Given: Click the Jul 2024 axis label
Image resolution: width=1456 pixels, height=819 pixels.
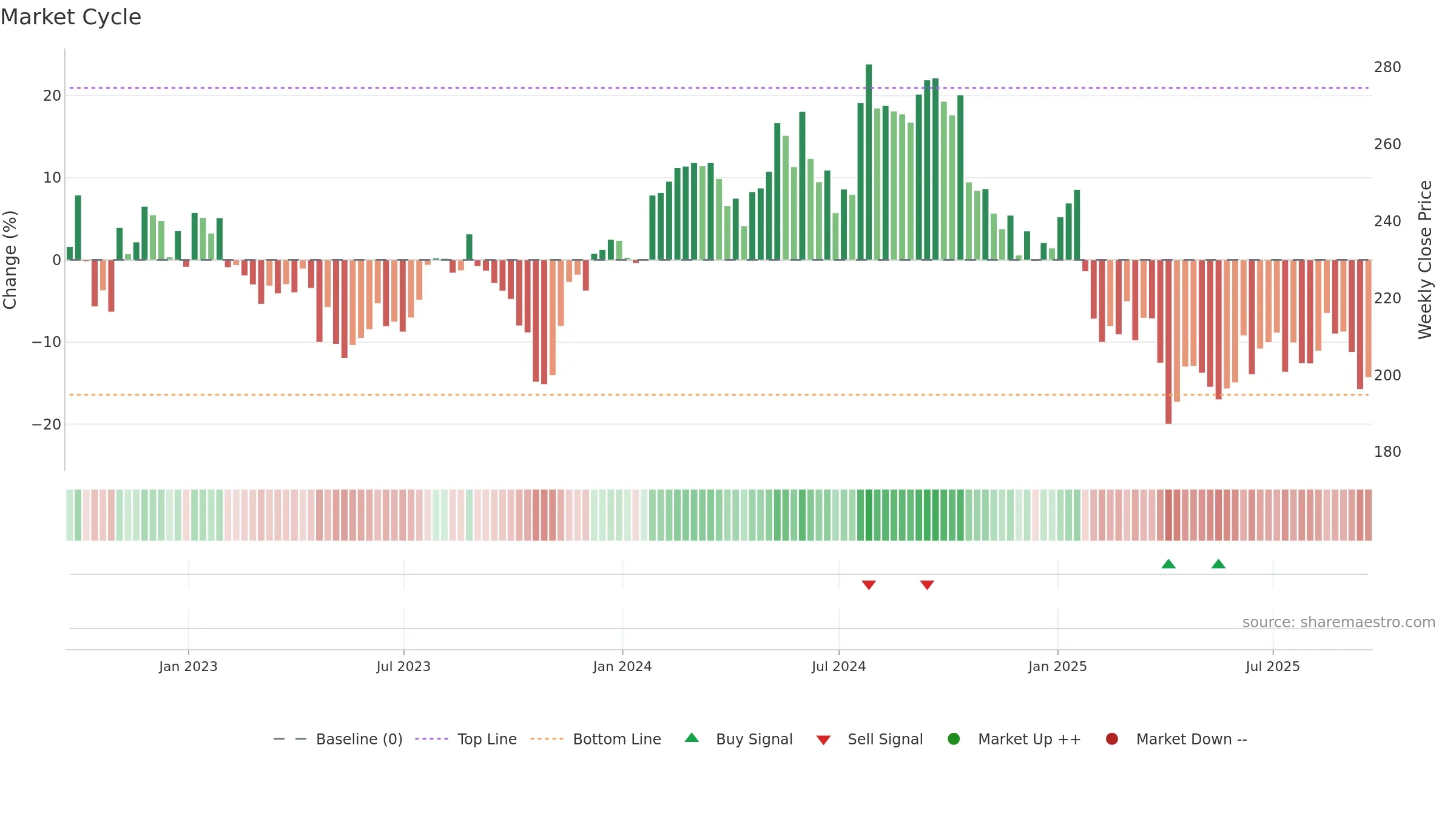Looking at the screenshot, I should point(839,667).
